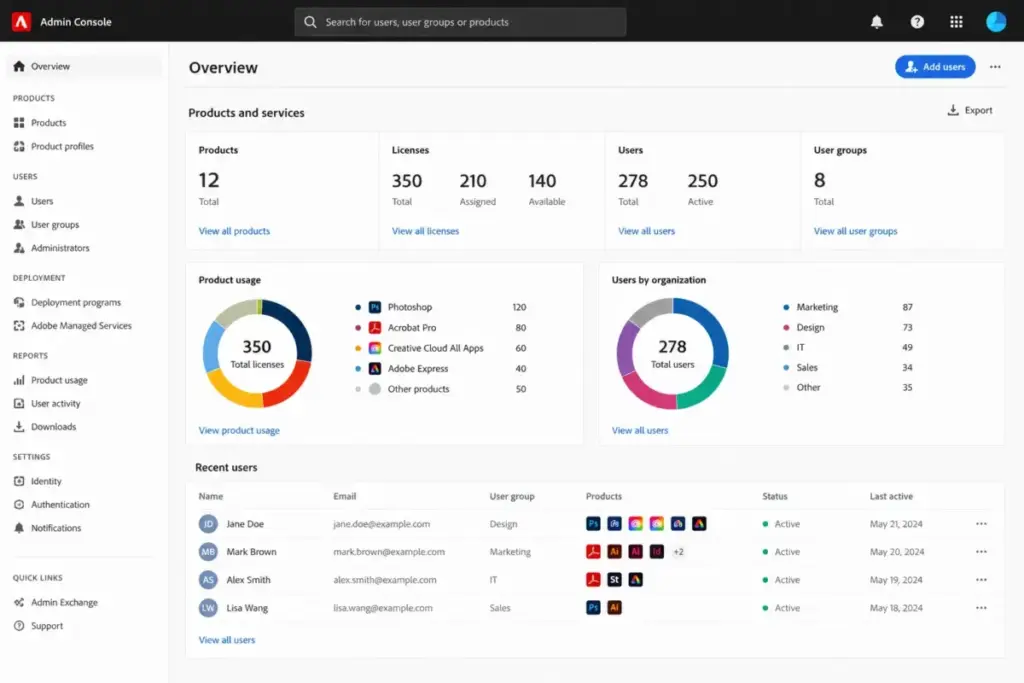
Task: Open the row actions menu for Lisa Wang
Action: click(981, 608)
